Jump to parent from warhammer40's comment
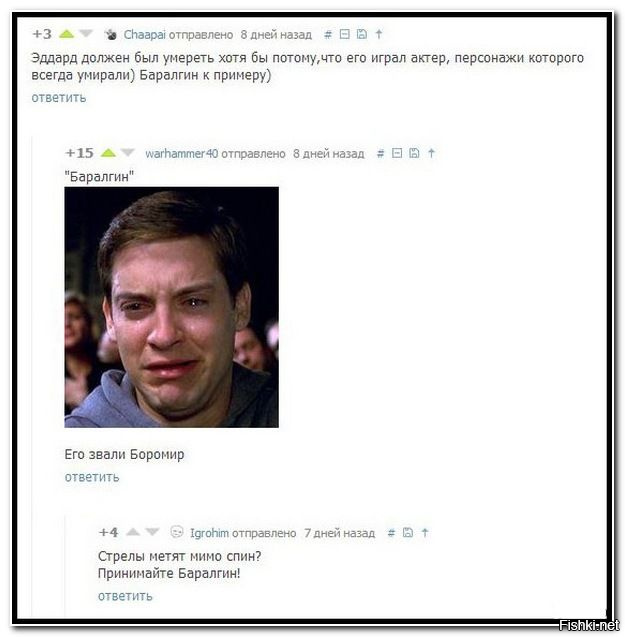 [x=431, y=153]
